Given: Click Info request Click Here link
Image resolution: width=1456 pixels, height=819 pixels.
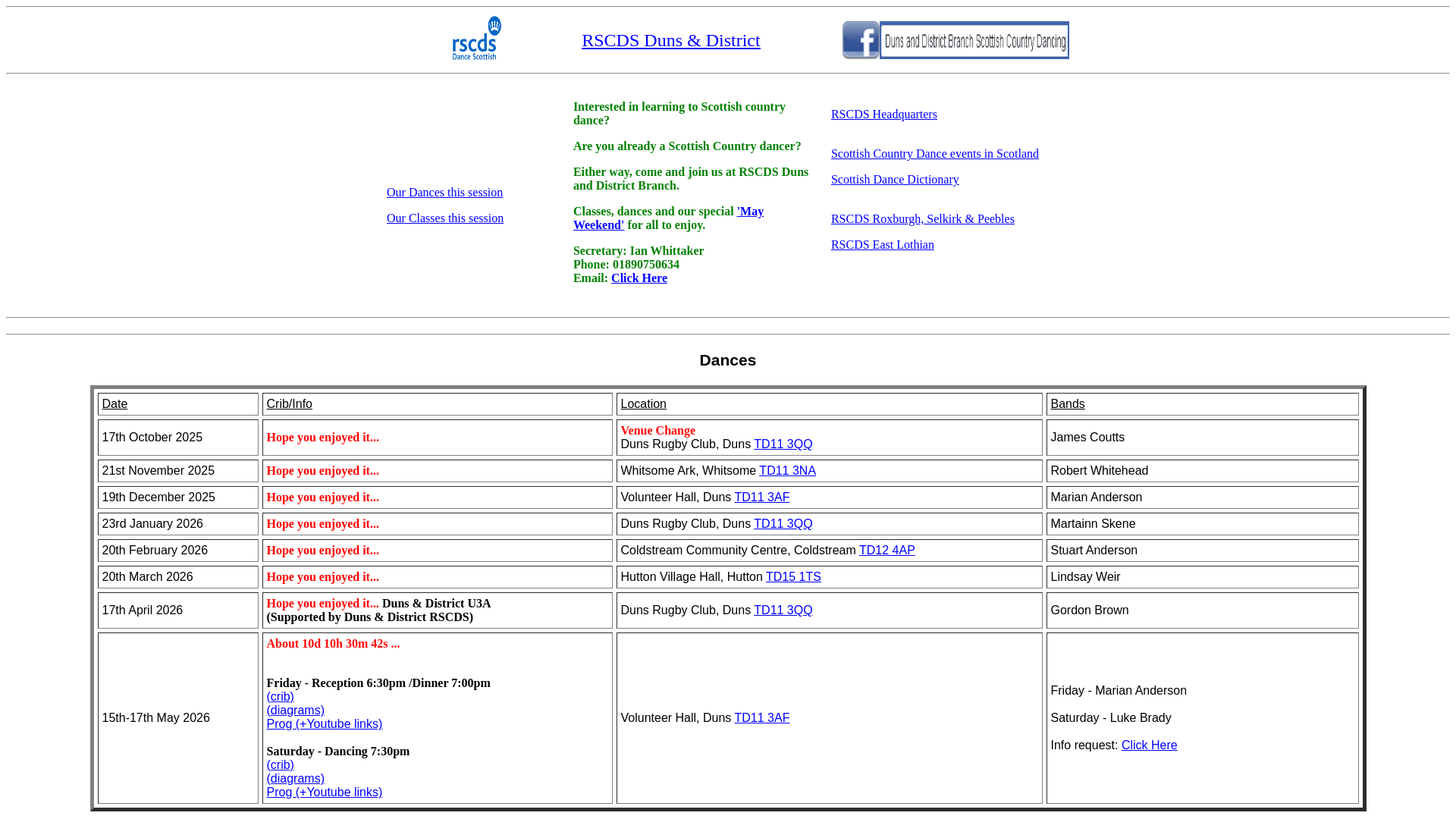Looking at the screenshot, I should (x=1149, y=745).
